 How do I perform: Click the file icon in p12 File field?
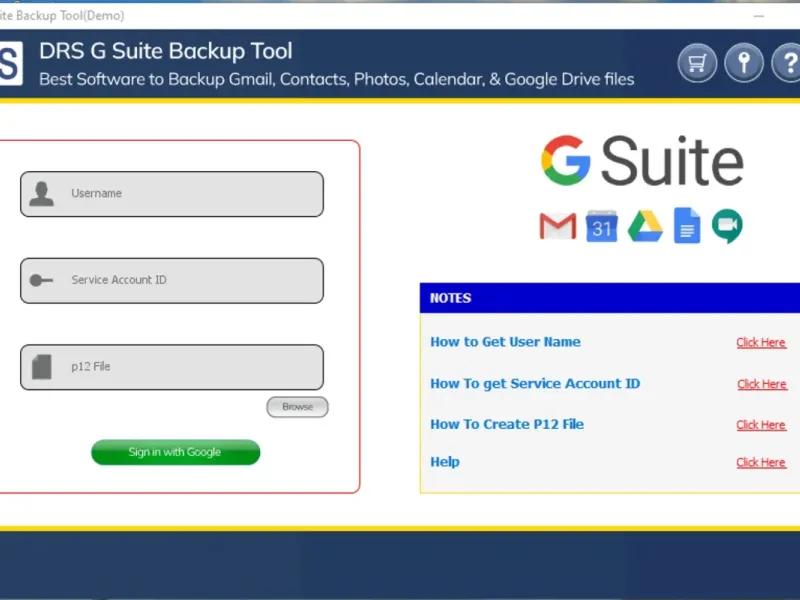(42, 367)
